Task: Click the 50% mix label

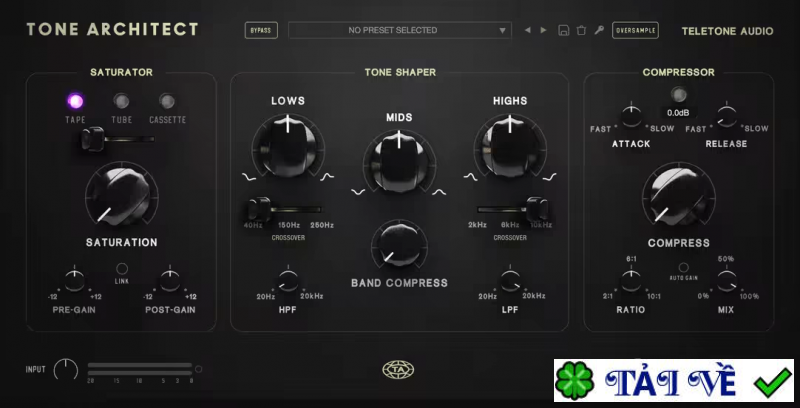Action: pyautogui.click(x=726, y=259)
